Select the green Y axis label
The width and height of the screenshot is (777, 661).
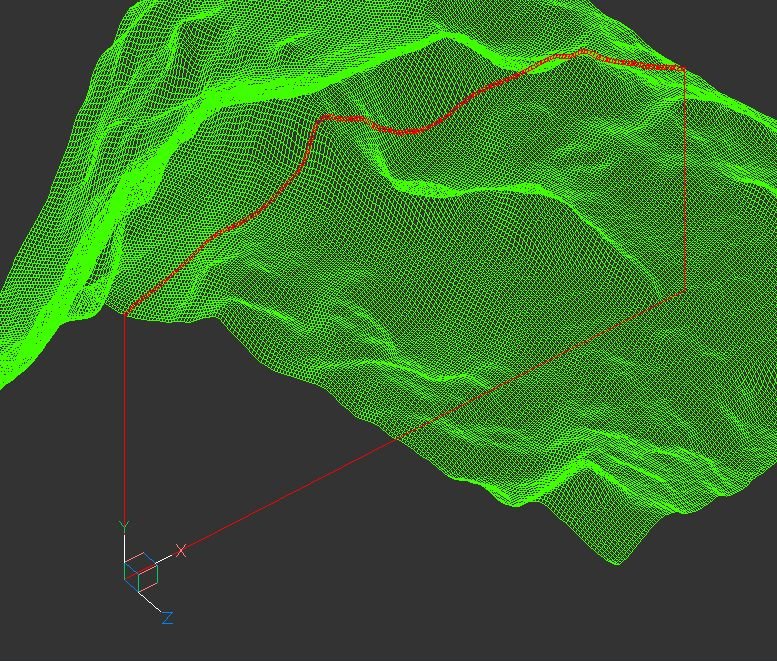coord(124,526)
